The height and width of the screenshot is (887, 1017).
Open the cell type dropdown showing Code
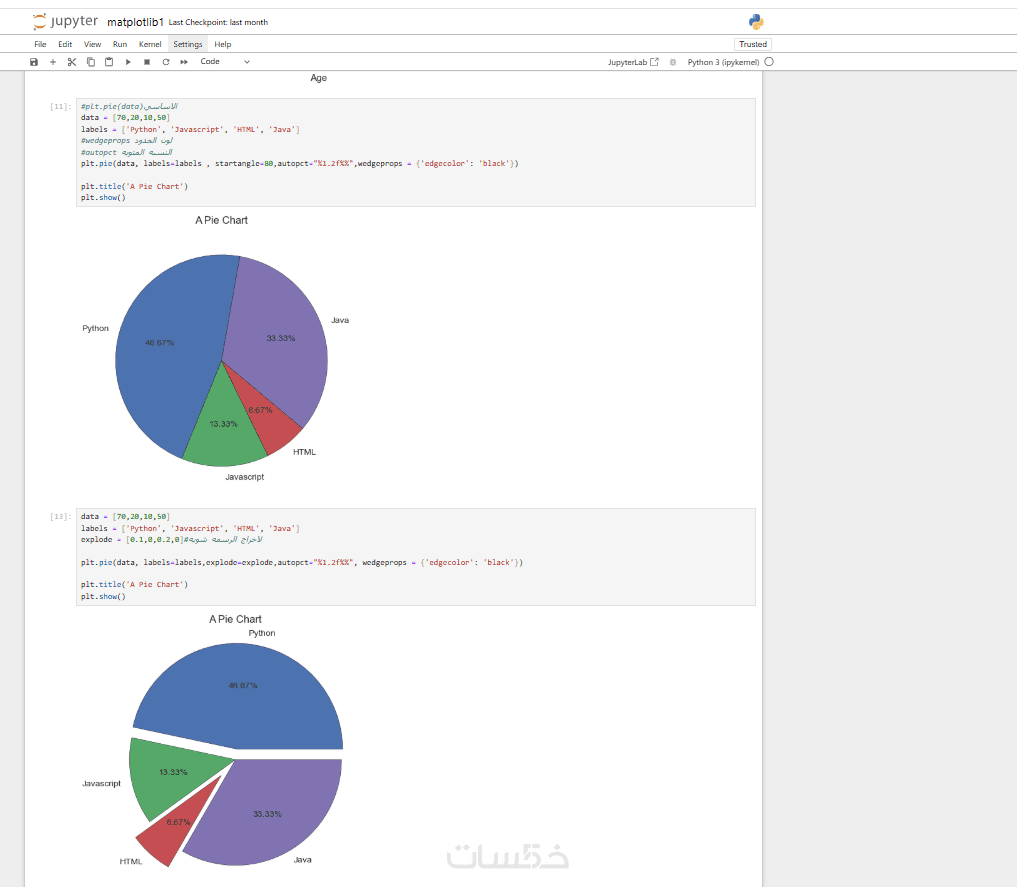click(x=224, y=62)
